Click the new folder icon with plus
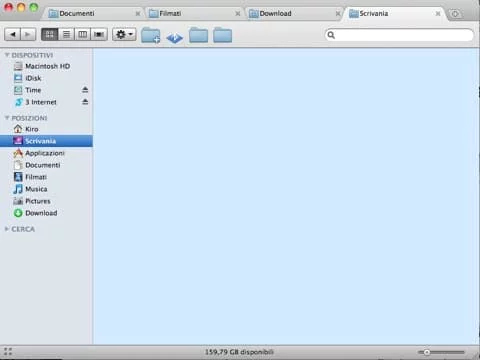The height and width of the screenshot is (360, 480). click(151, 35)
